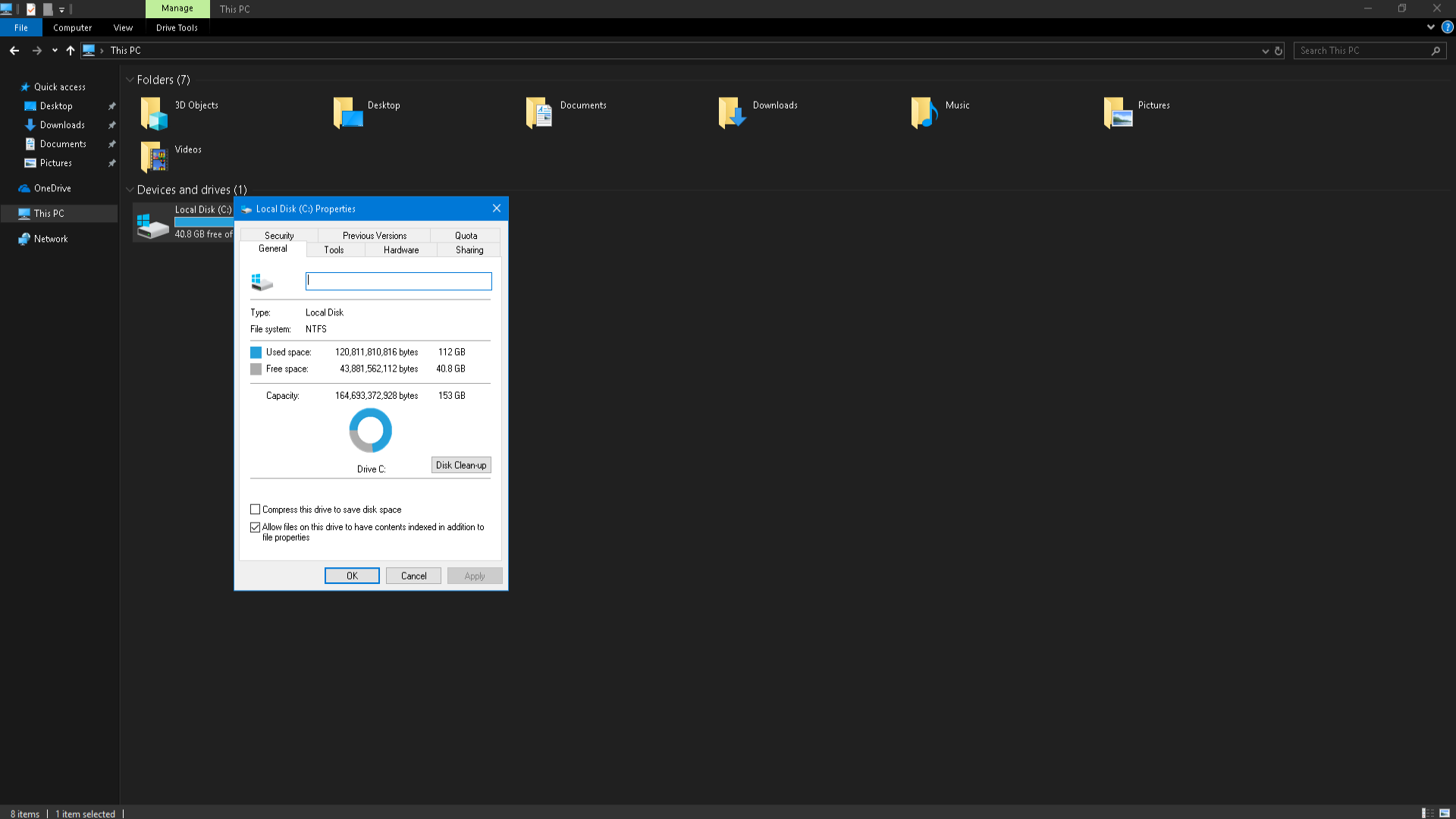This screenshot has width=1456, height=819.
Task: Open Explorer help question-mark icon
Action: (1447, 27)
